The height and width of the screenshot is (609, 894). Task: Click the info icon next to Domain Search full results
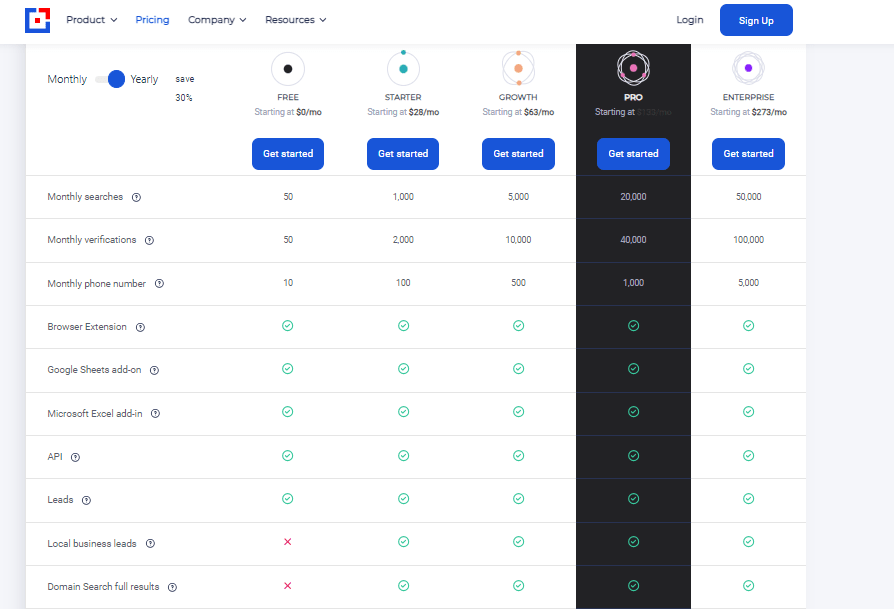[172, 587]
